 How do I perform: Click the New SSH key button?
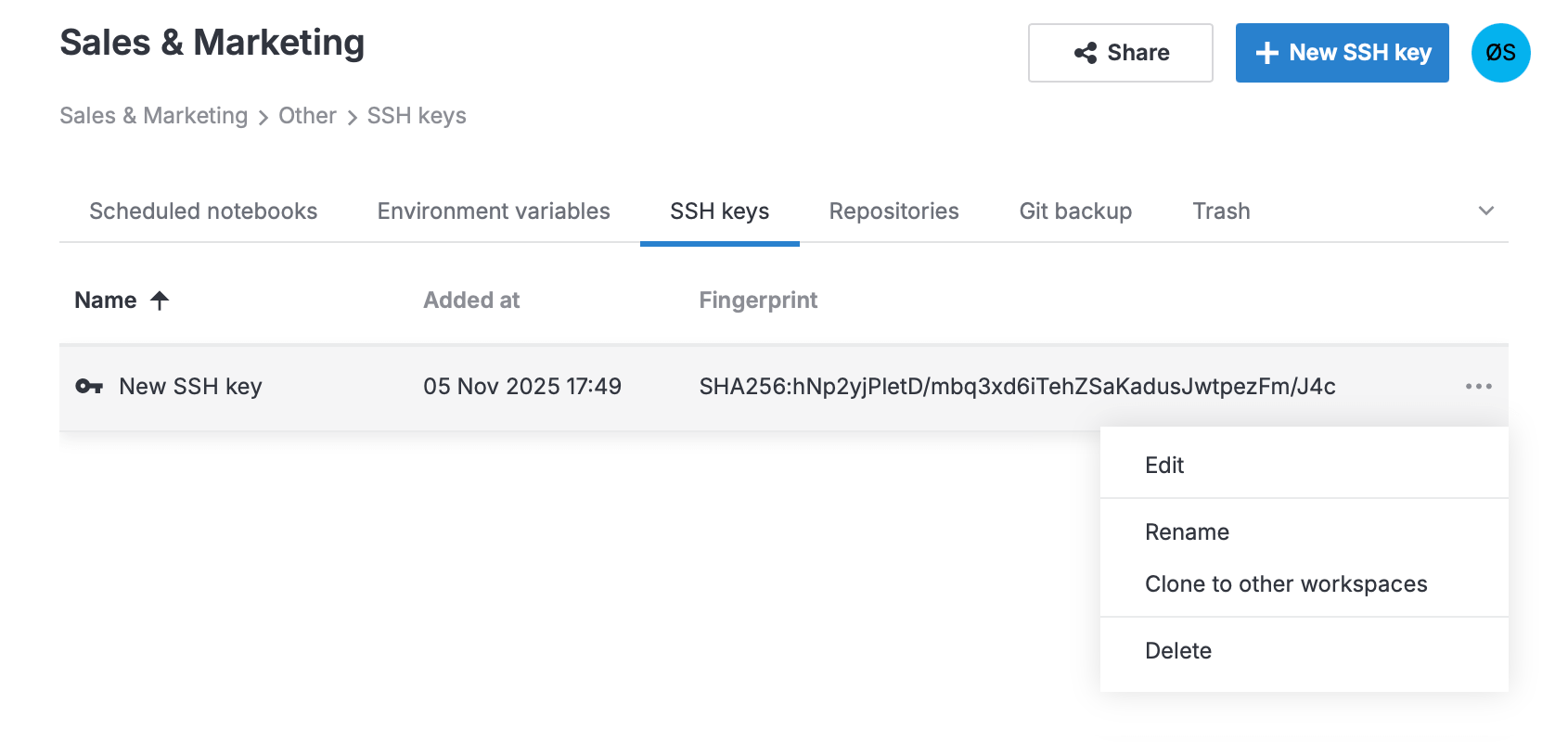pos(1342,53)
